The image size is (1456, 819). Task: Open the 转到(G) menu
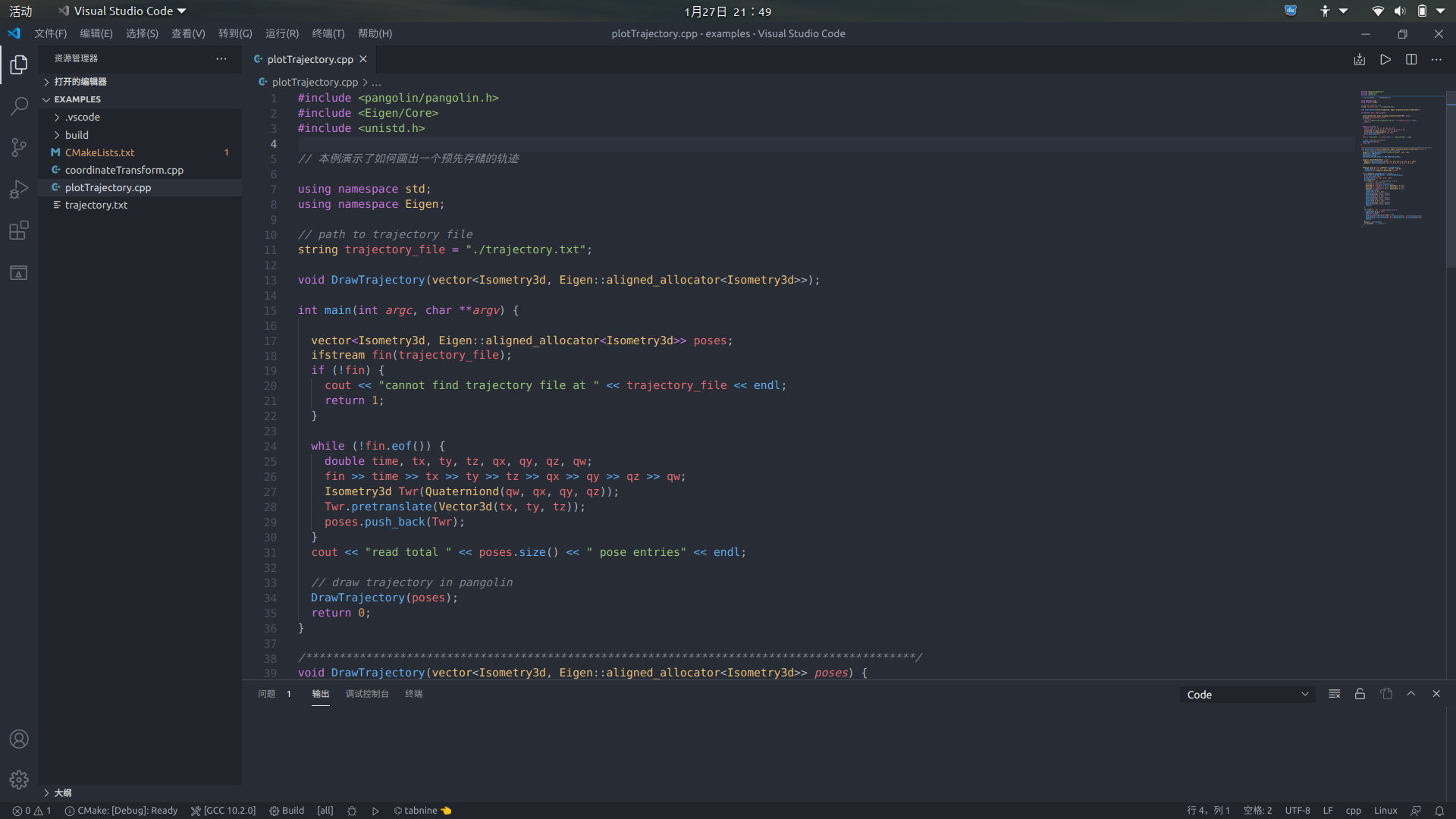click(x=235, y=33)
